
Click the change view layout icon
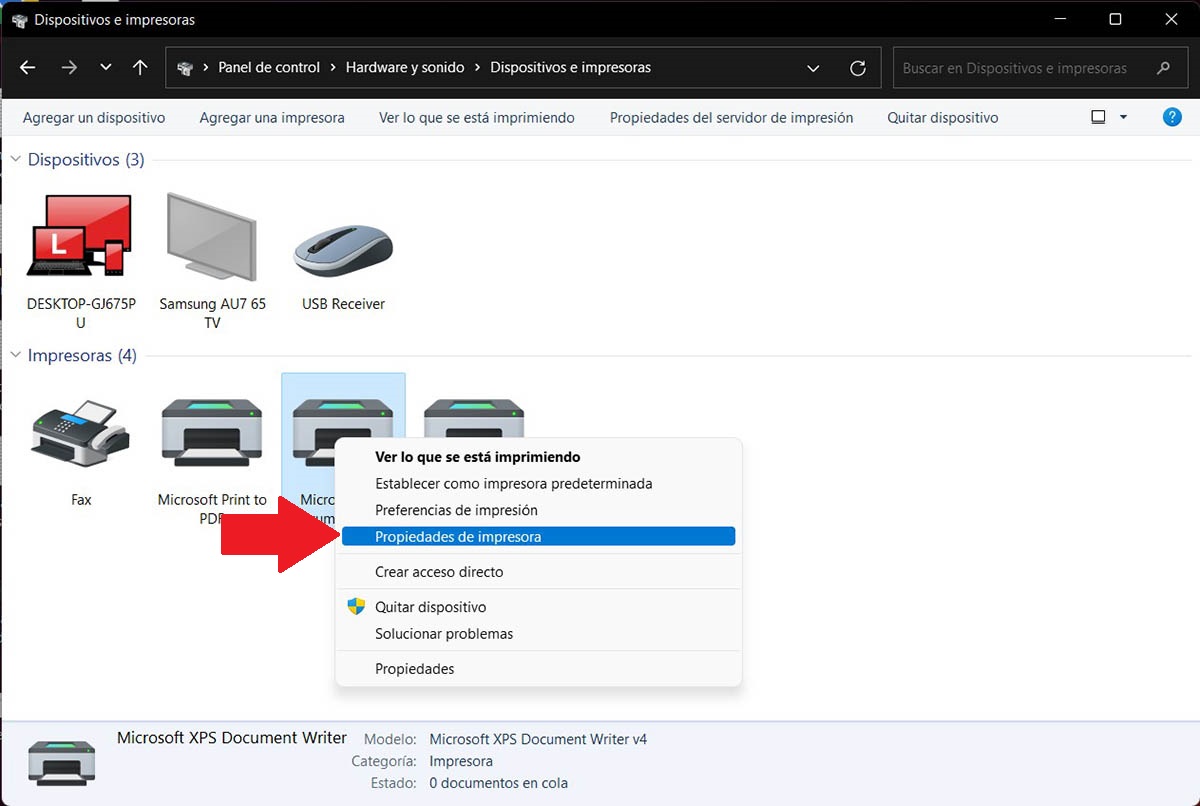1098,117
